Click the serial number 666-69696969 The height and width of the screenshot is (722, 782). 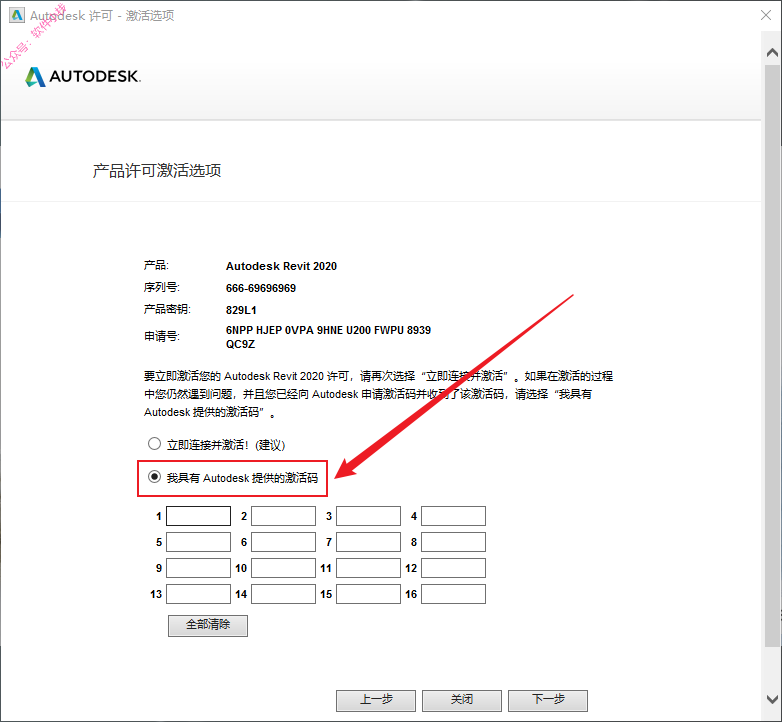pos(261,288)
